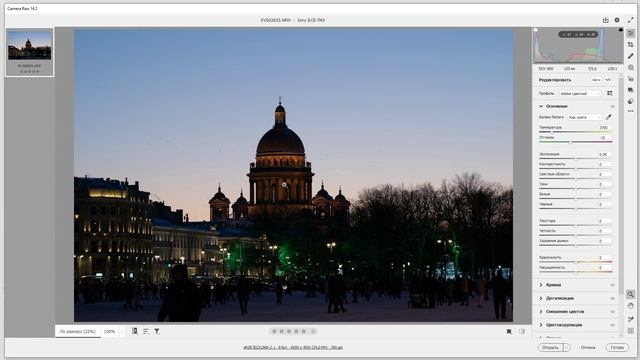Click the save image icon at top right

605,20
